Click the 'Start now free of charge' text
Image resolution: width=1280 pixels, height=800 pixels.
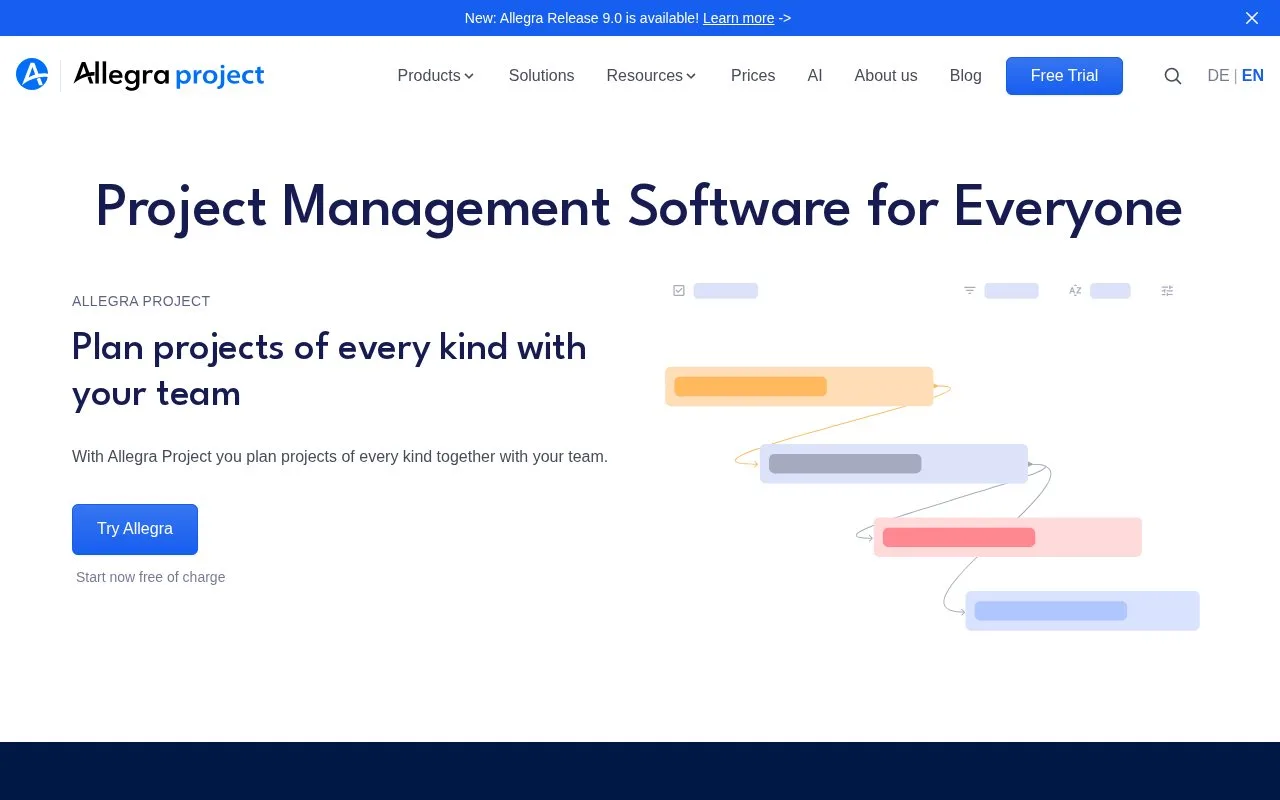151,577
